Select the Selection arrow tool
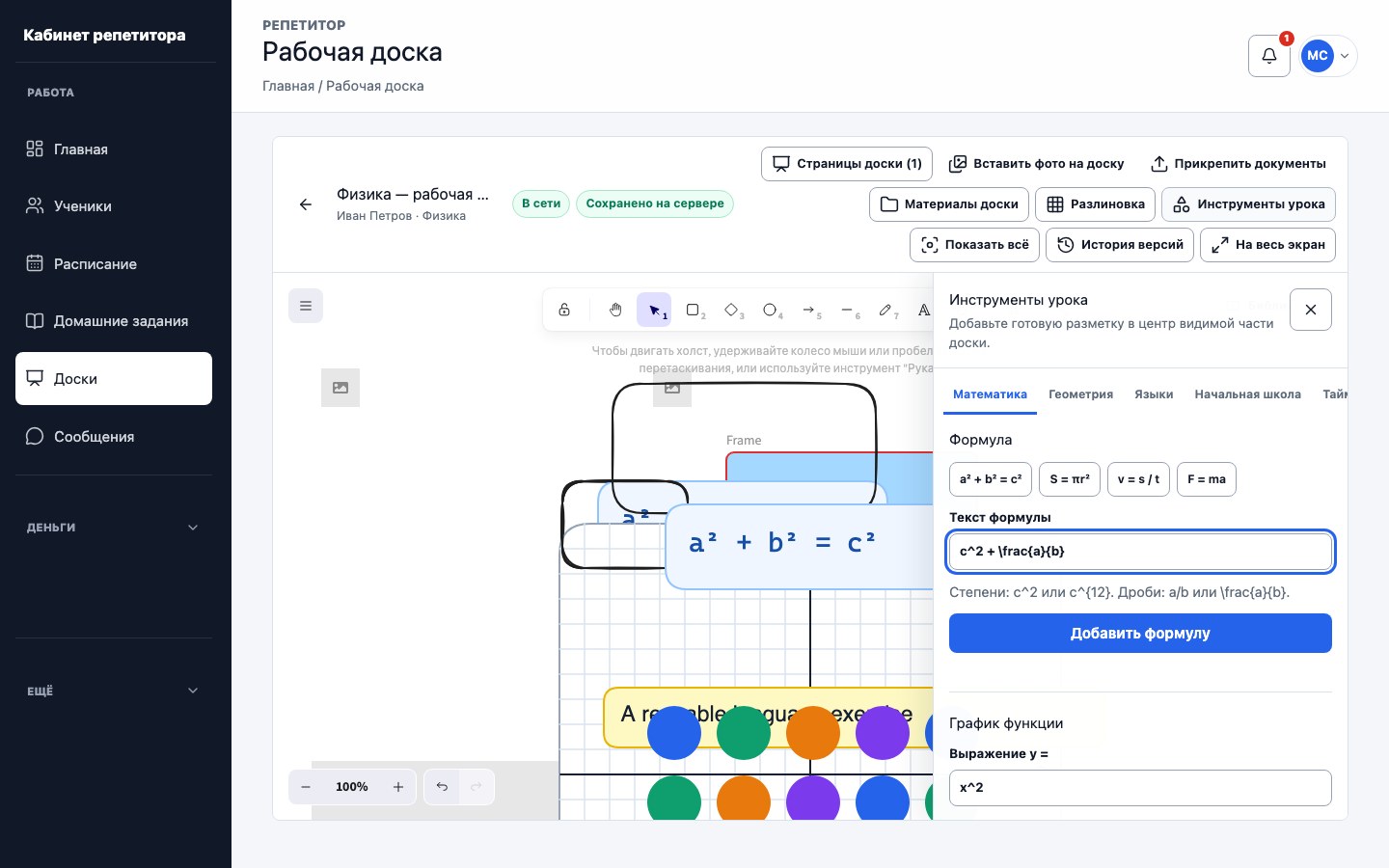 point(654,310)
